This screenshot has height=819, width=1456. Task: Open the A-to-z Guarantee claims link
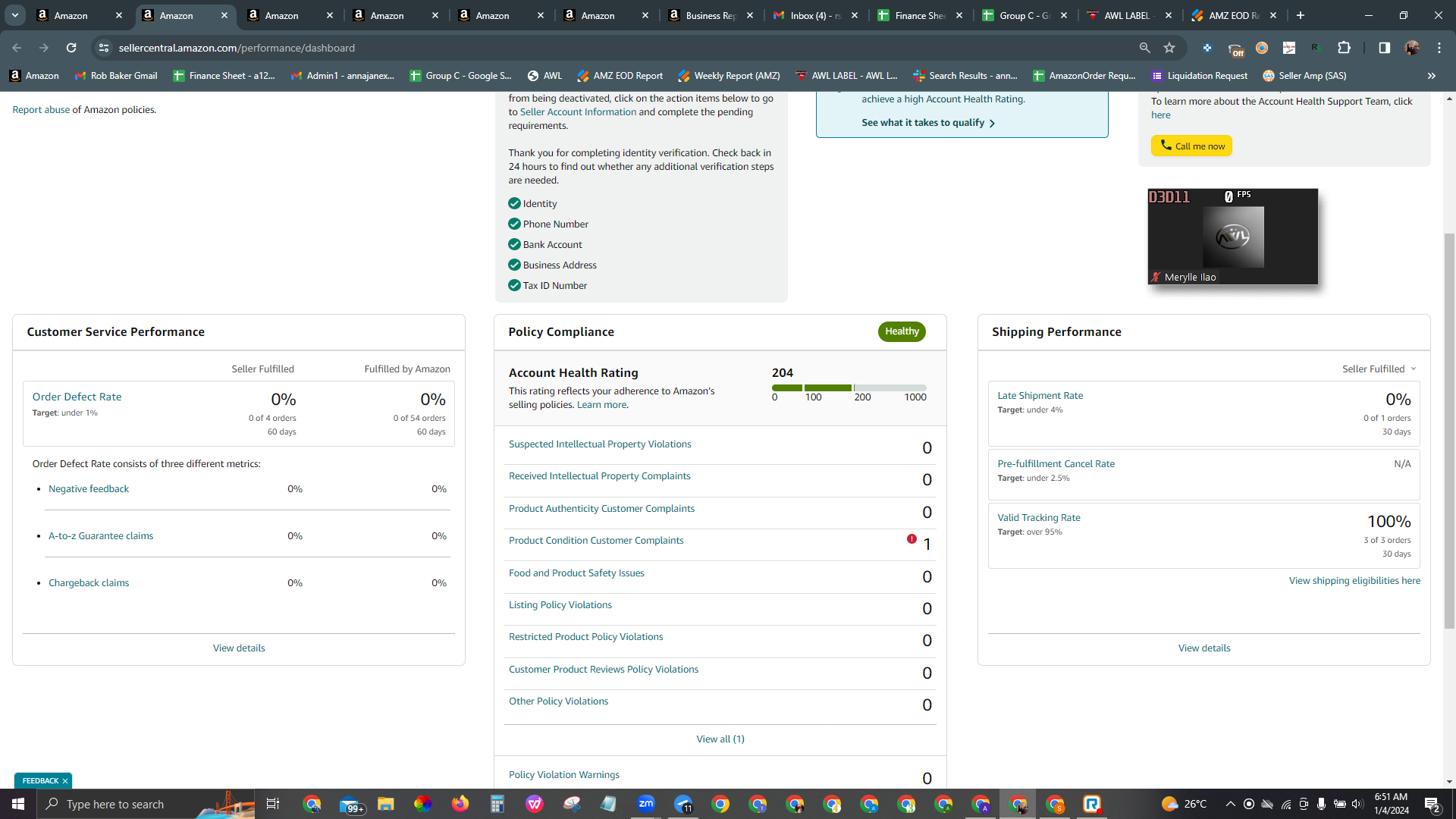[101, 536]
